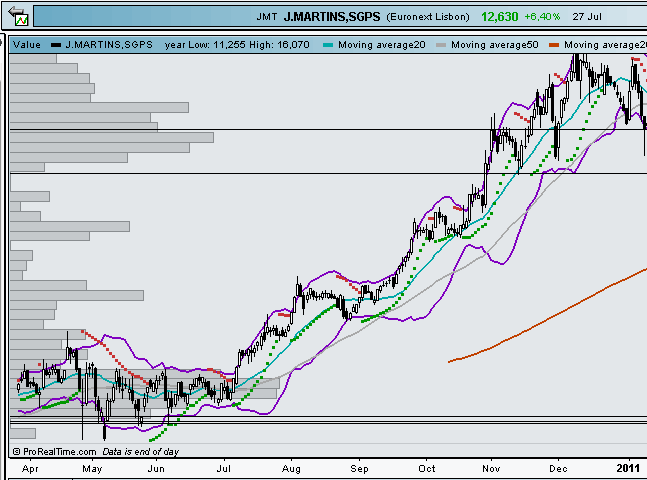Click the +6,40% change value
Viewport: 647px width, 480px height.
point(542,17)
